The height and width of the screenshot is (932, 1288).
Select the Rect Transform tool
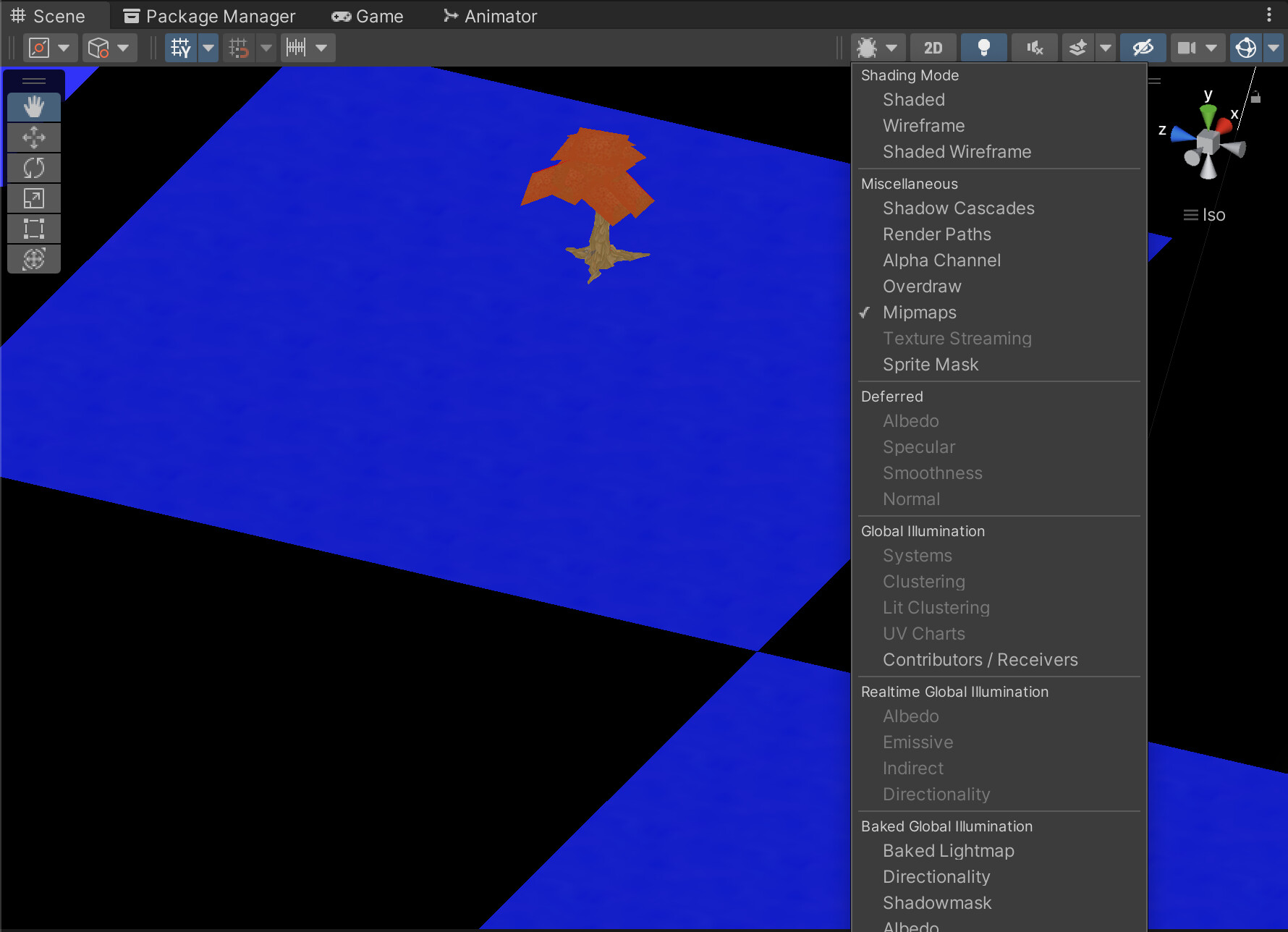33,228
